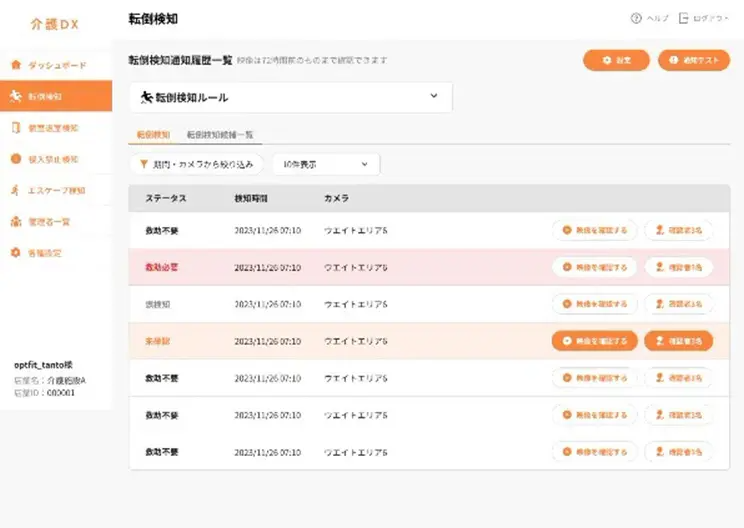Click the optfit_tanto様 user name
The width and height of the screenshot is (744, 528).
pyautogui.click(x=43, y=365)
